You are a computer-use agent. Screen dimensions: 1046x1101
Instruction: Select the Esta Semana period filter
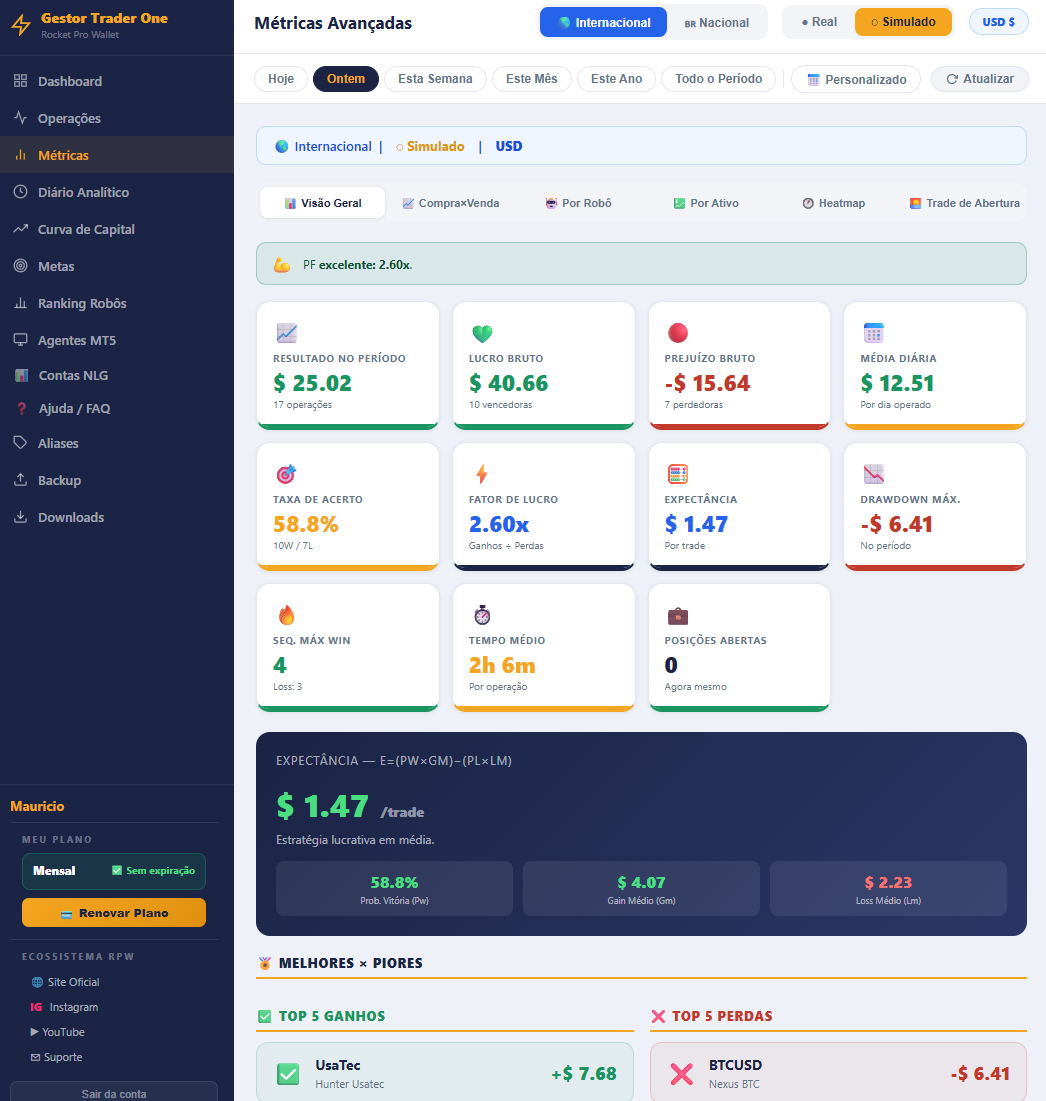click(435, 79)
